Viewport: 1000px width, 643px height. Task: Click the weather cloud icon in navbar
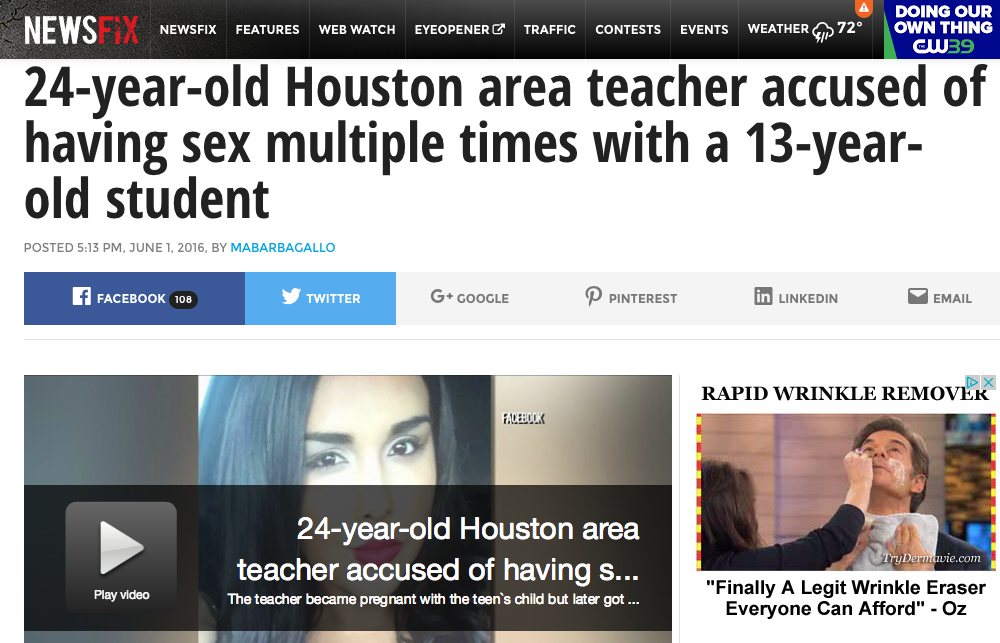823,31
